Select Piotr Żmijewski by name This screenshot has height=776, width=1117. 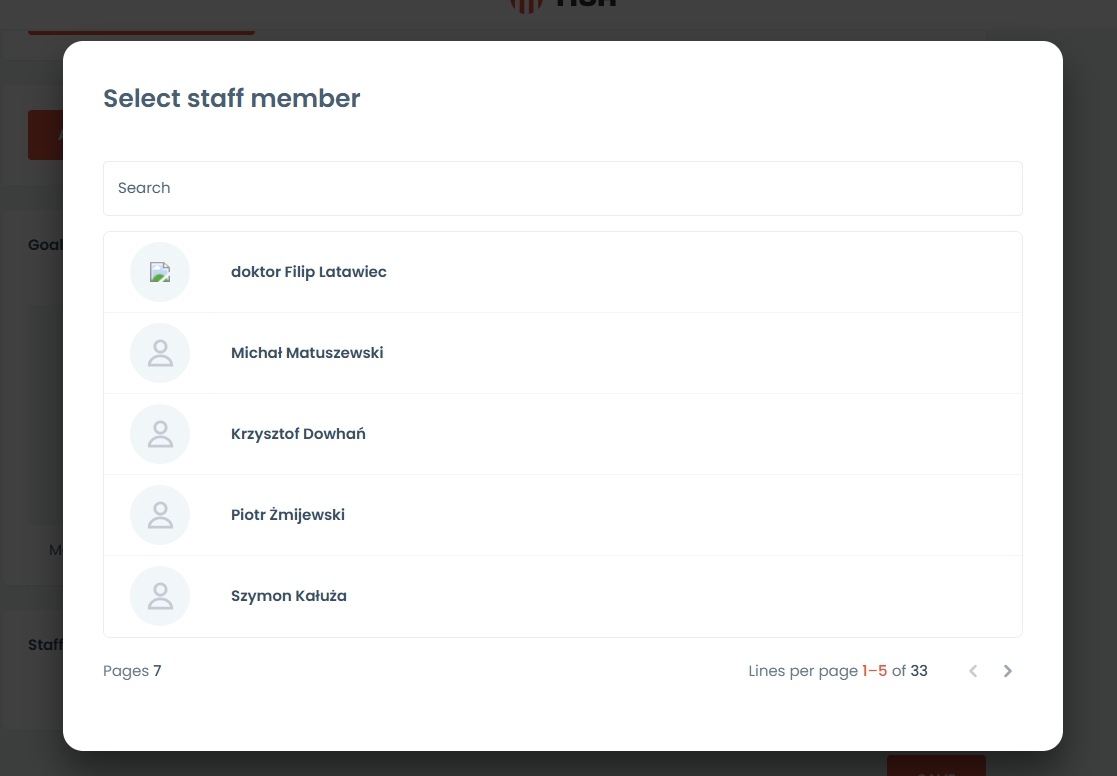coord(288,515)
